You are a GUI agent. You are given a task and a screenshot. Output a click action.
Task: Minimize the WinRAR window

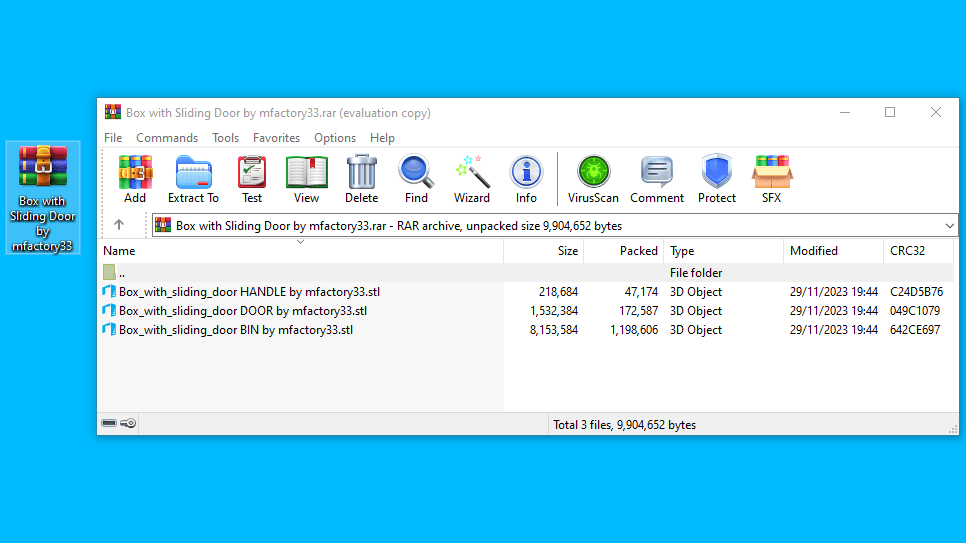(x=845, y=112)
